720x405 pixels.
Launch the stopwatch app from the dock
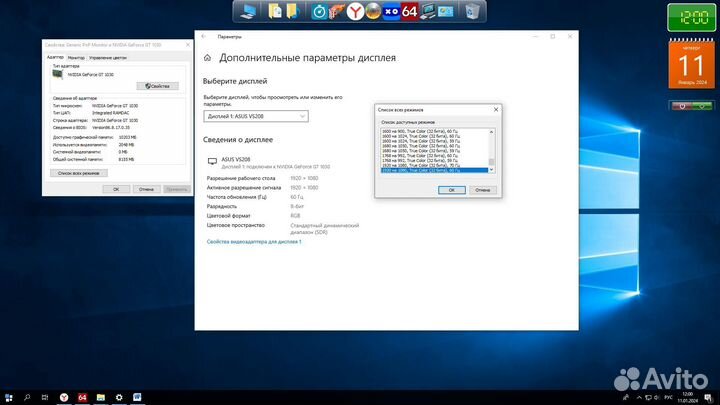click(319, 11)
